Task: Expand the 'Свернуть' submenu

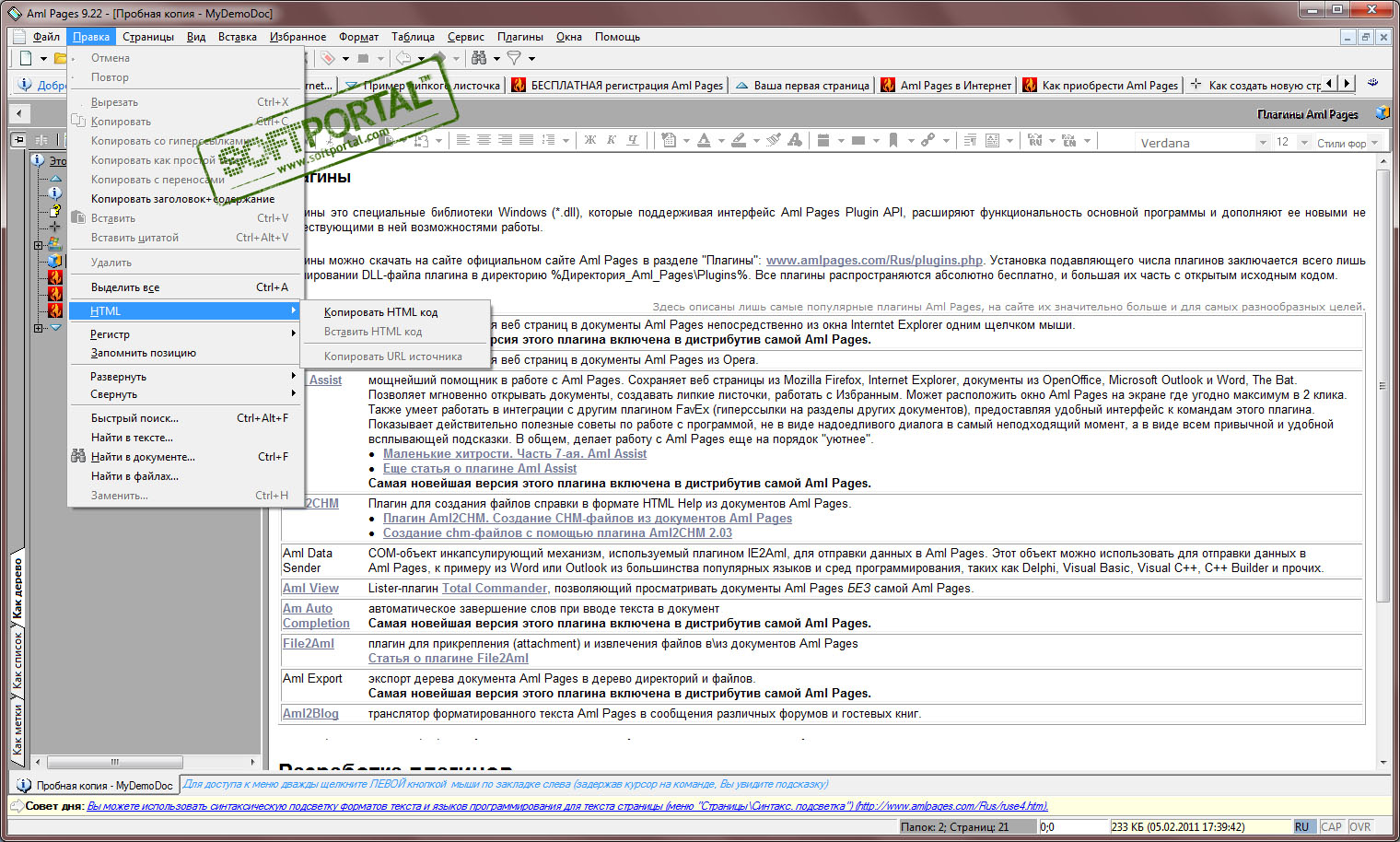Action: 186,394
